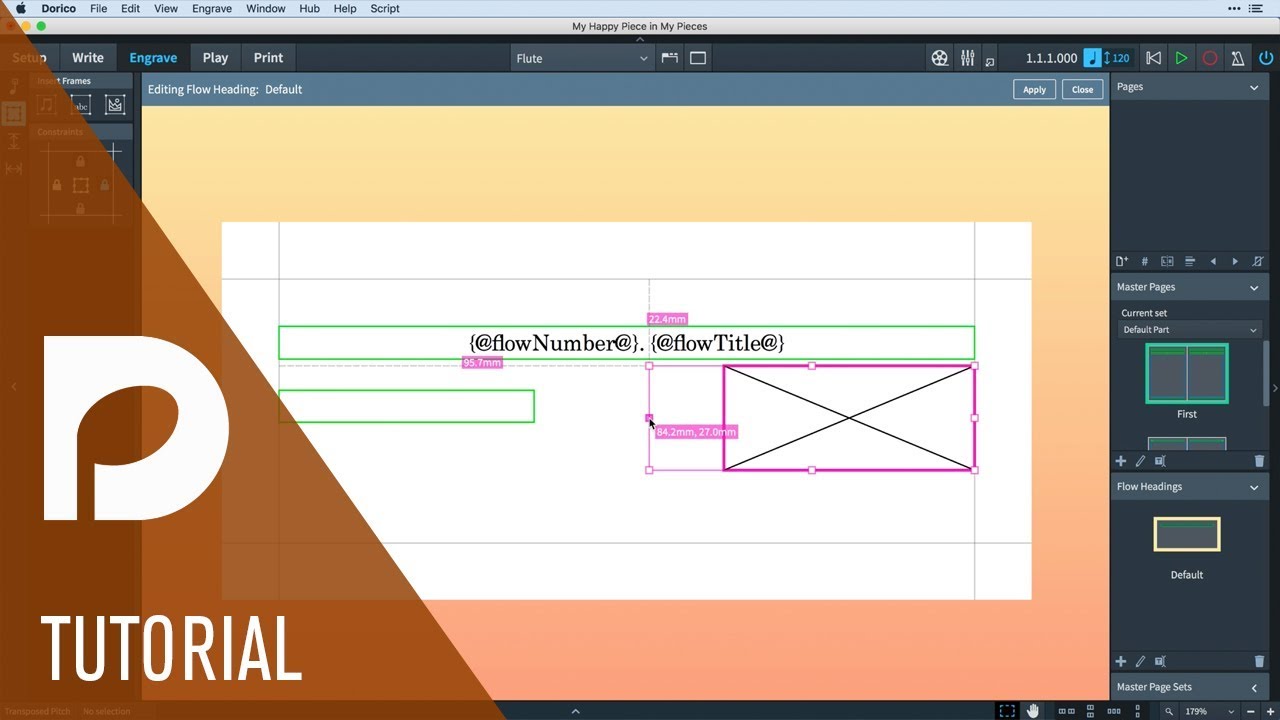Expand the Master Page Sets section
This screenshot has width=1280, height=720.
pos(1254,687)
